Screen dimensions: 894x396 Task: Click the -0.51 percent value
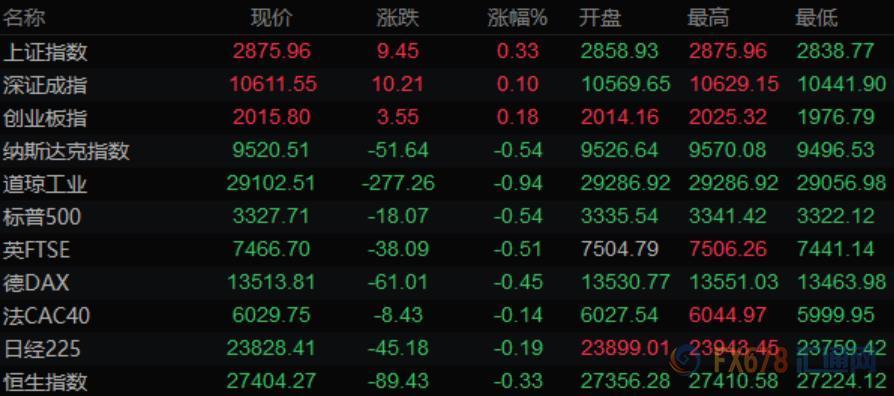pyautogui.click(x=517, y=250)
